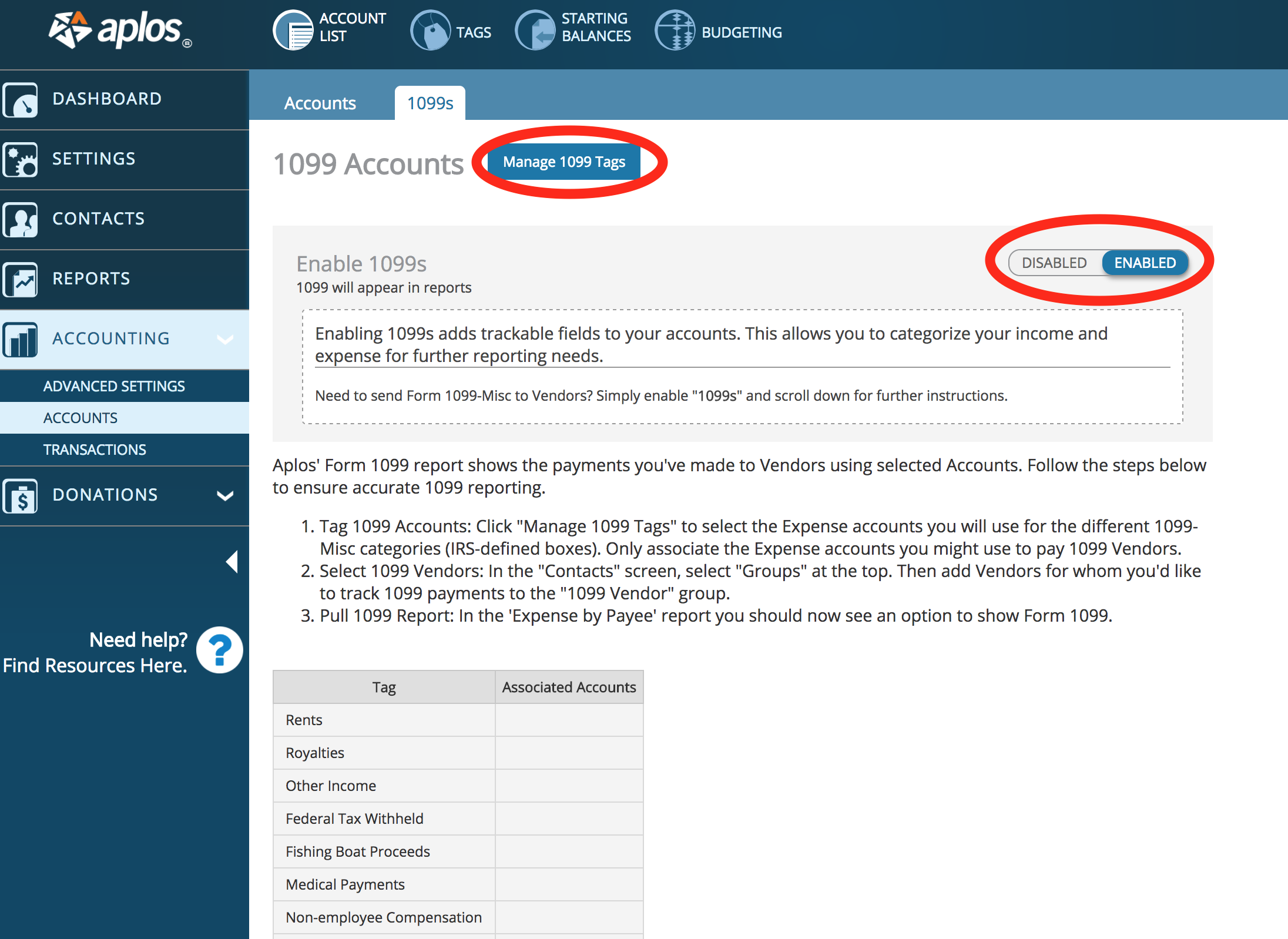Select the 1099s tab
The height and width of the screenshot is (939, 1288).
[x=430, y=103]
